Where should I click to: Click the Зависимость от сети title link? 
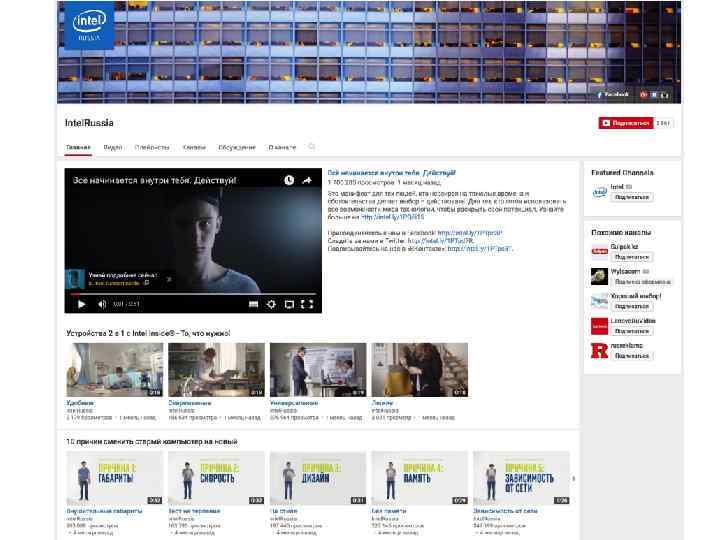pyautogui.click(x=506, y=511)
